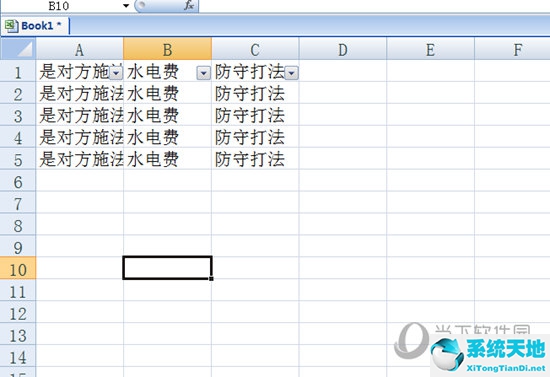Image resolution: width=550 pixels, height=377 pixels.
Task: Click cell A3 containing 是对方施法
Action: (x=80, y=115)
